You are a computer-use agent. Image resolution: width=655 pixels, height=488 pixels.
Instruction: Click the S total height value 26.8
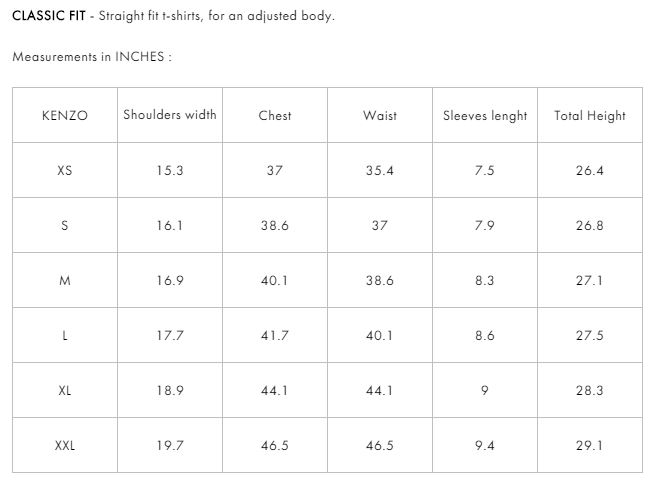[x=590, y=226]
